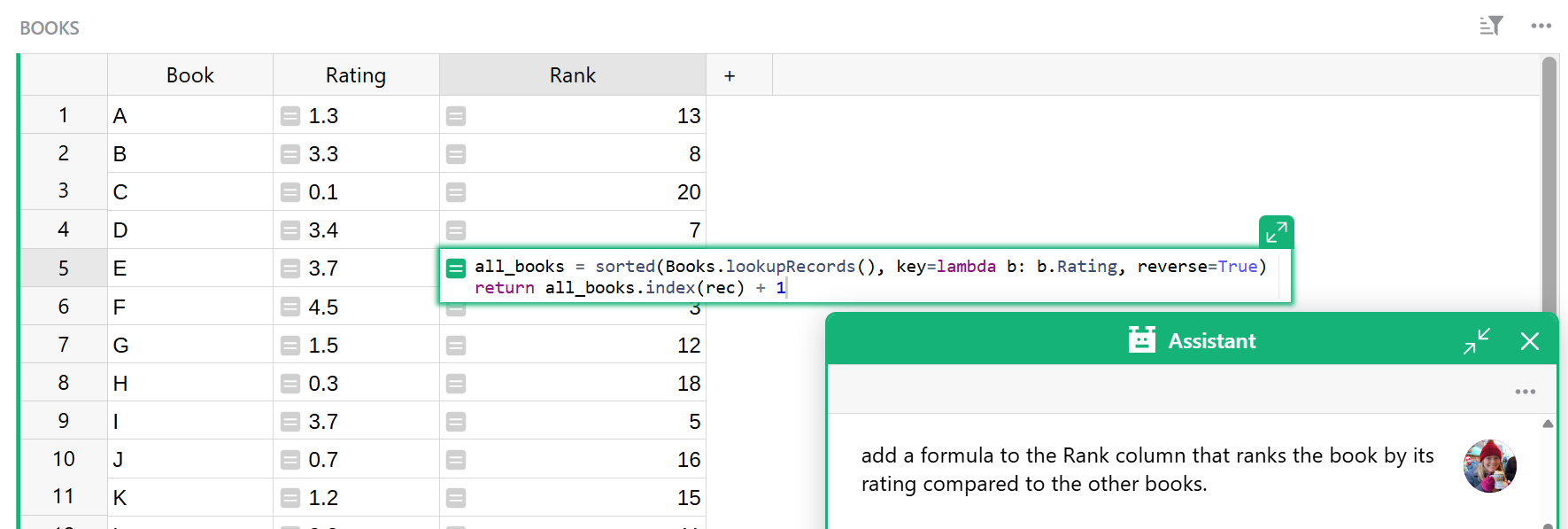Screen dimensions: 1568x529
Task: Close the Assistant panel
Action: (x=1529, y=341)
